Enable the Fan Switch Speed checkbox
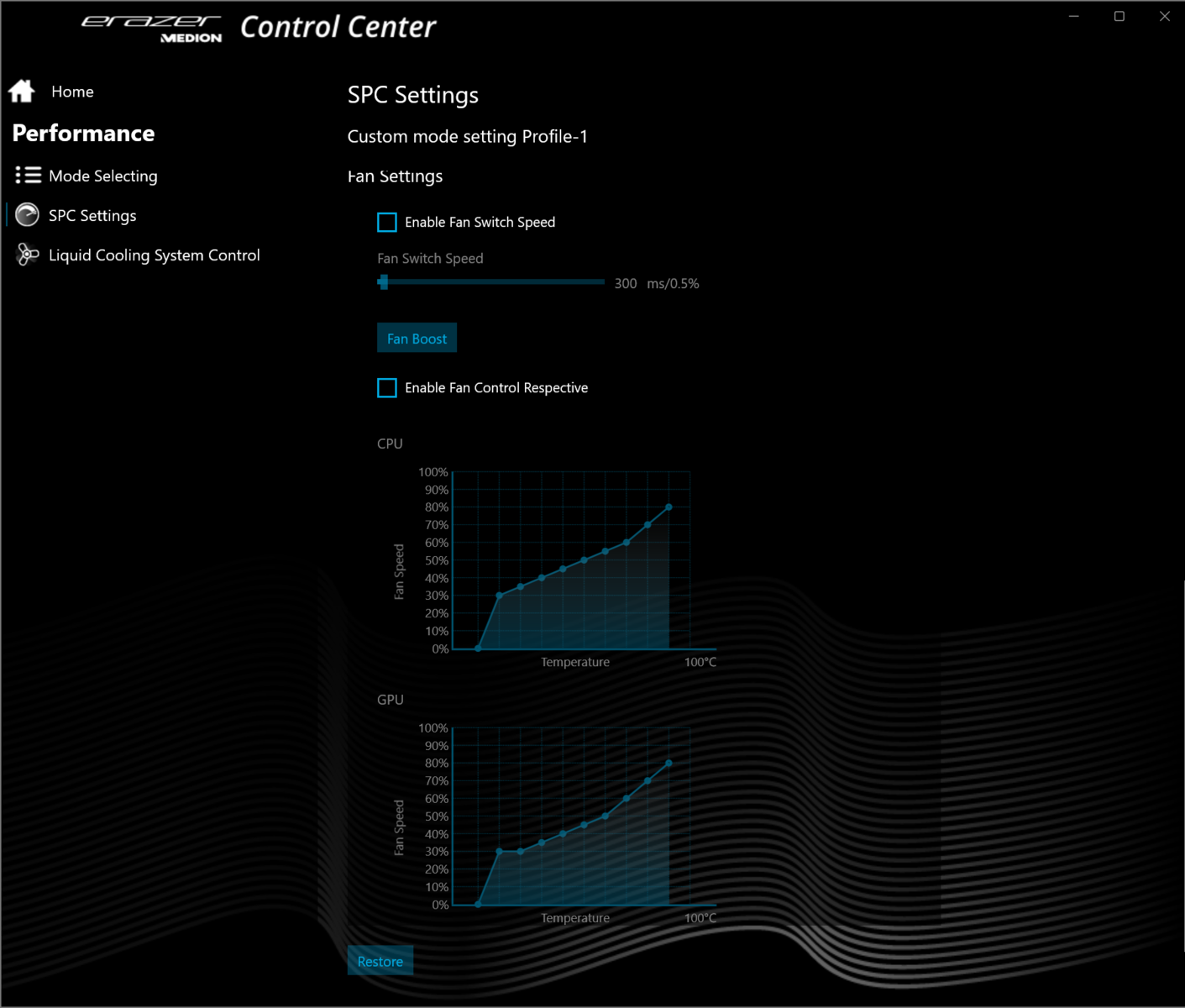 [x=387, y=222]
